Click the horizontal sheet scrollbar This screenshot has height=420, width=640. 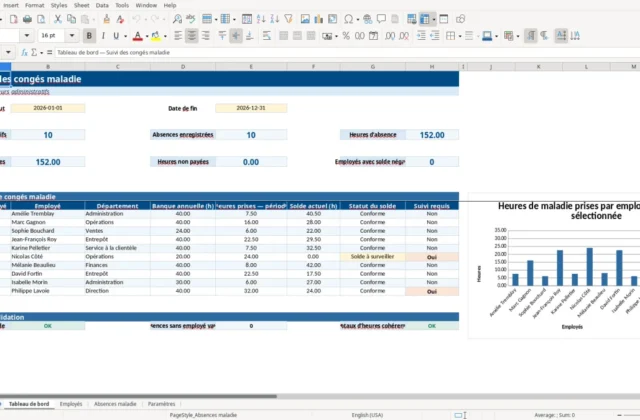(138, 396)
